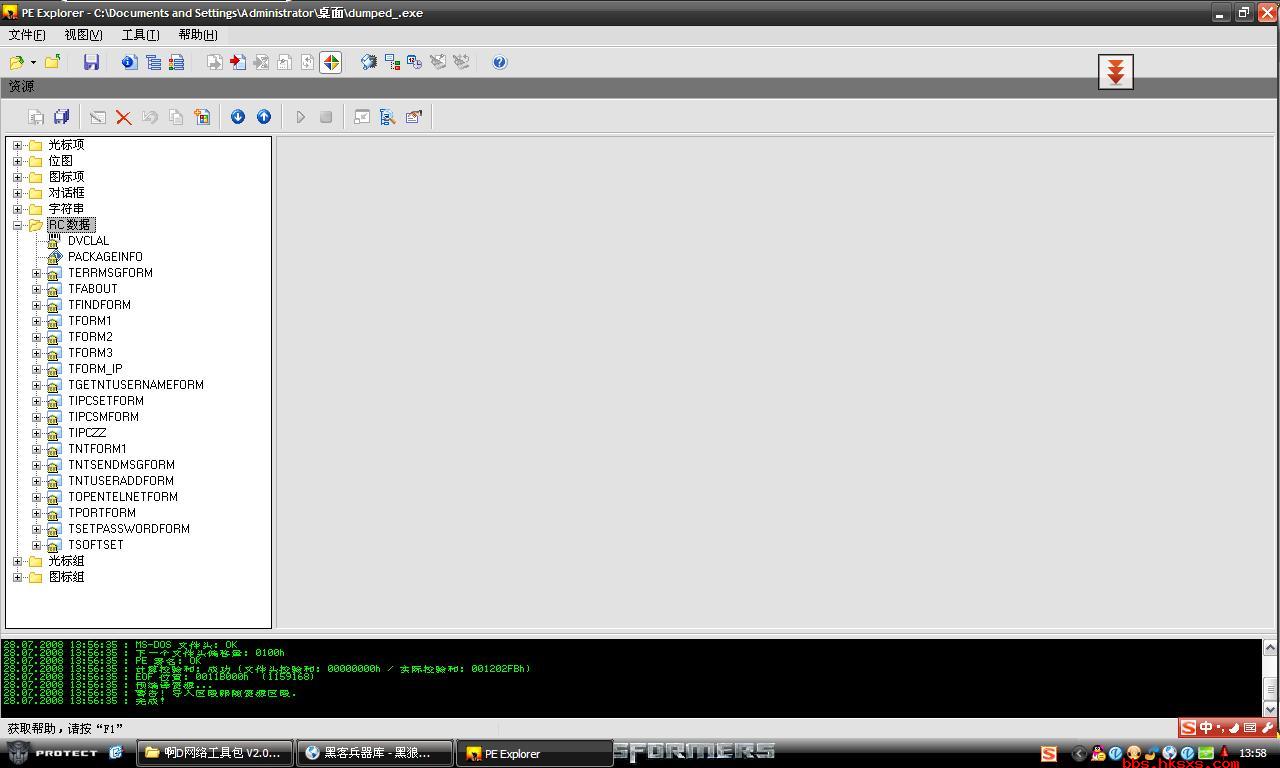Image resolution: width=1280 pixels, height=768 pixels.
Task: Select the TFORM_IP resource
Action: (x=95, y=369)
